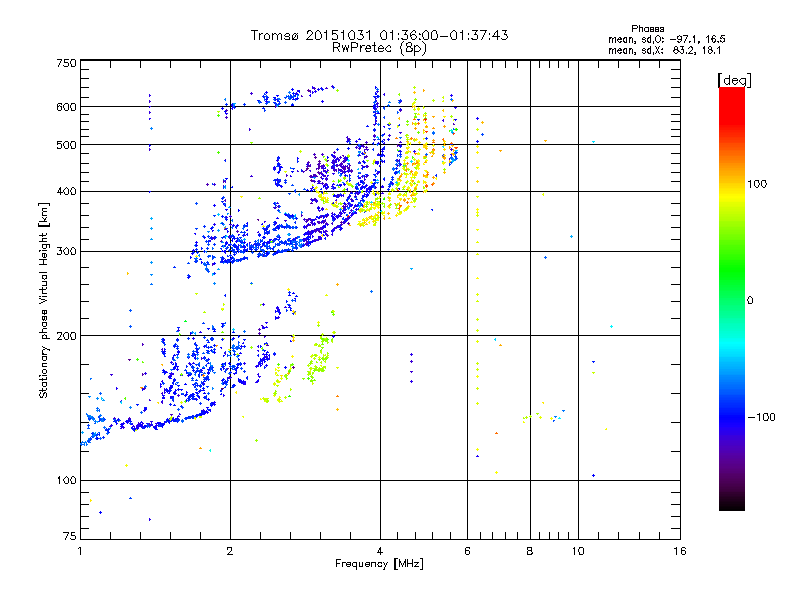This screenshot has width=800, height=600.
Task: Click the 'Phases' header label
Action: click(x=647, y=29)
